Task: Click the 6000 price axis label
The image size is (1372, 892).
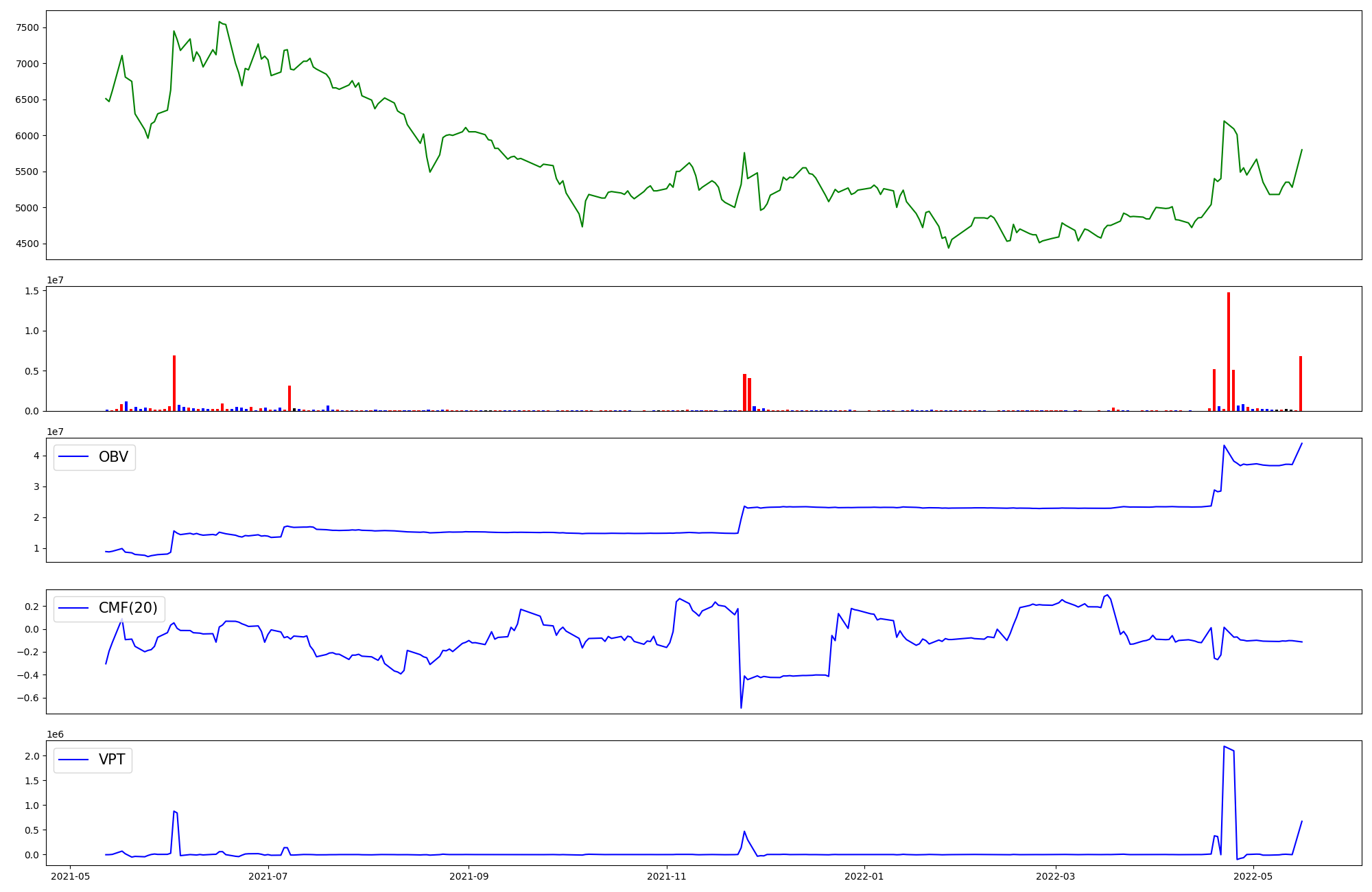Action: (27, 136)
